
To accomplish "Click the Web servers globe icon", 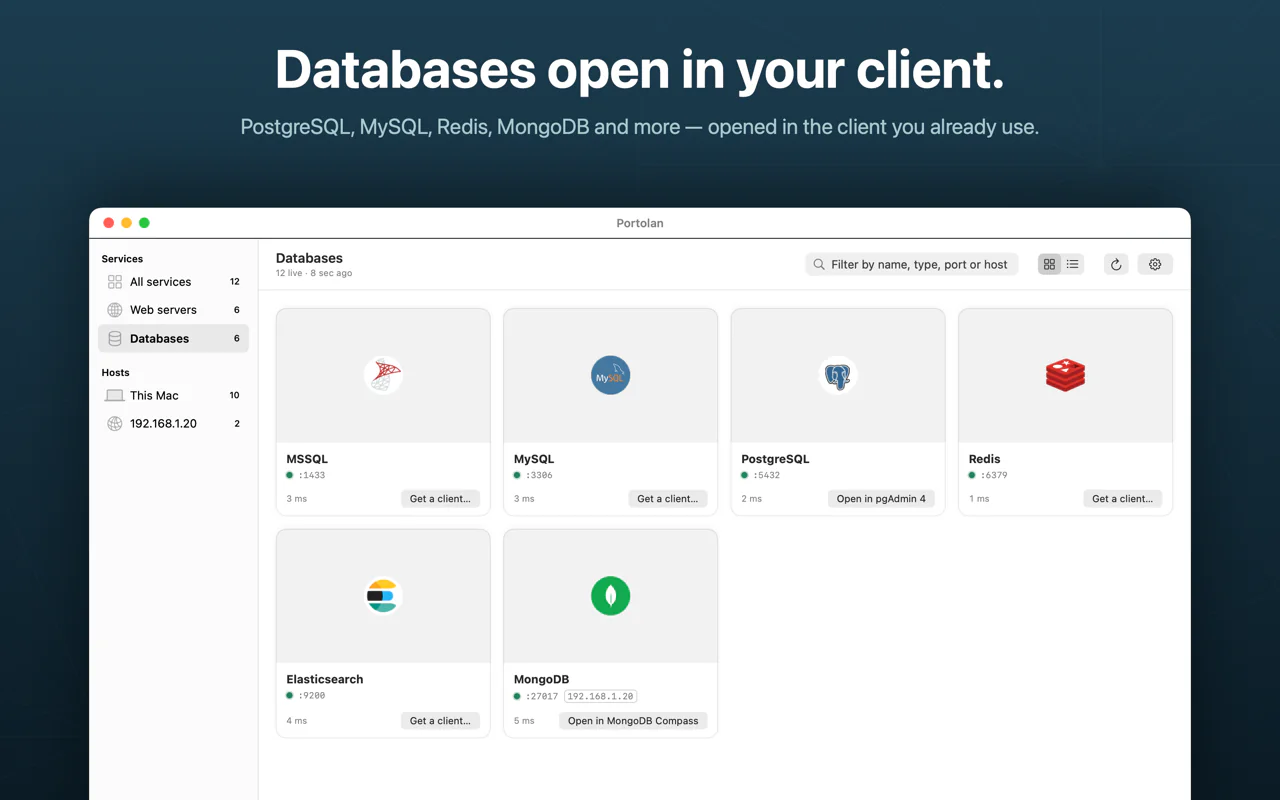I will tap(115, 310).
